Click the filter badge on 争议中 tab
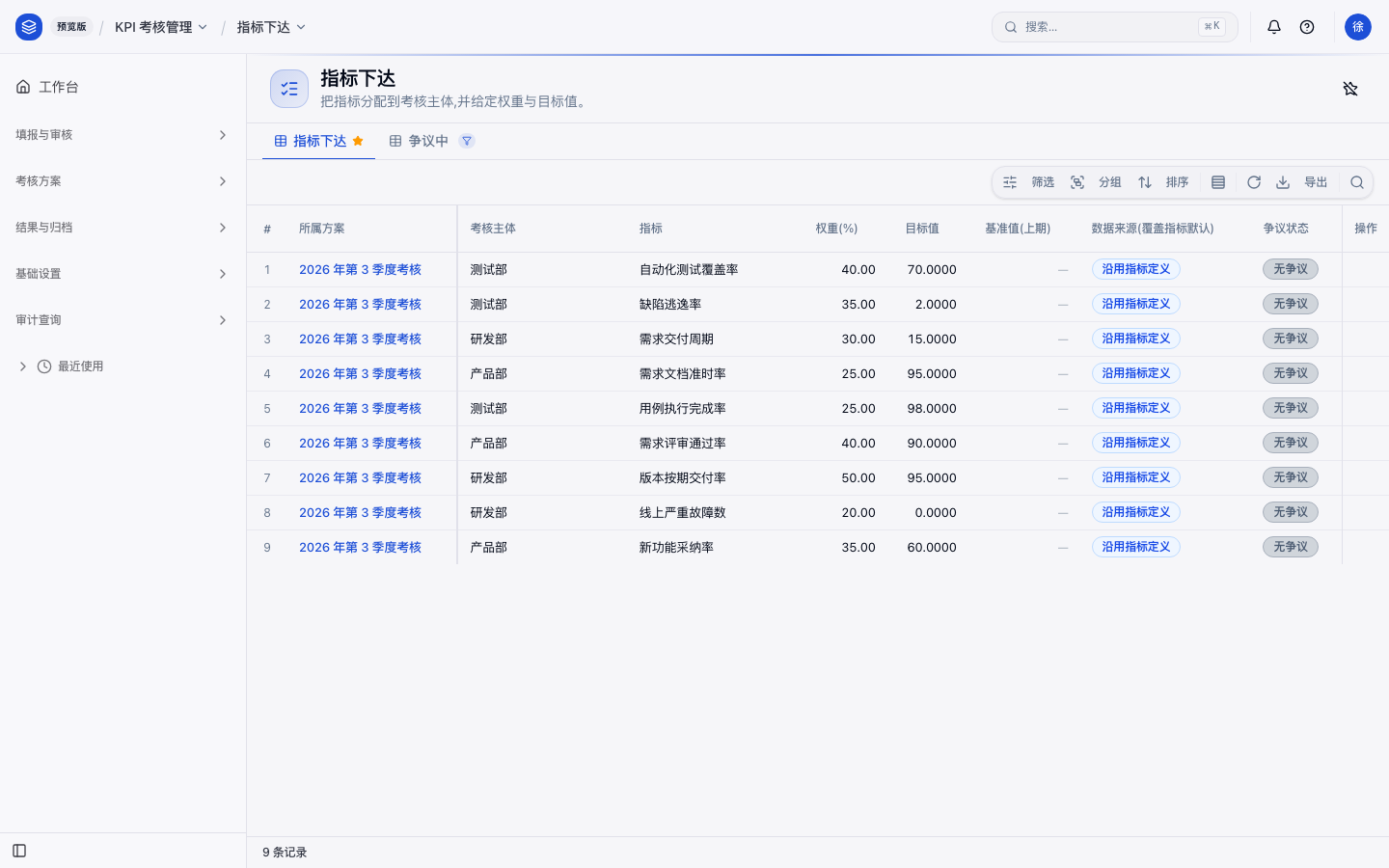The image size is (1389, 868). point(467,141)
